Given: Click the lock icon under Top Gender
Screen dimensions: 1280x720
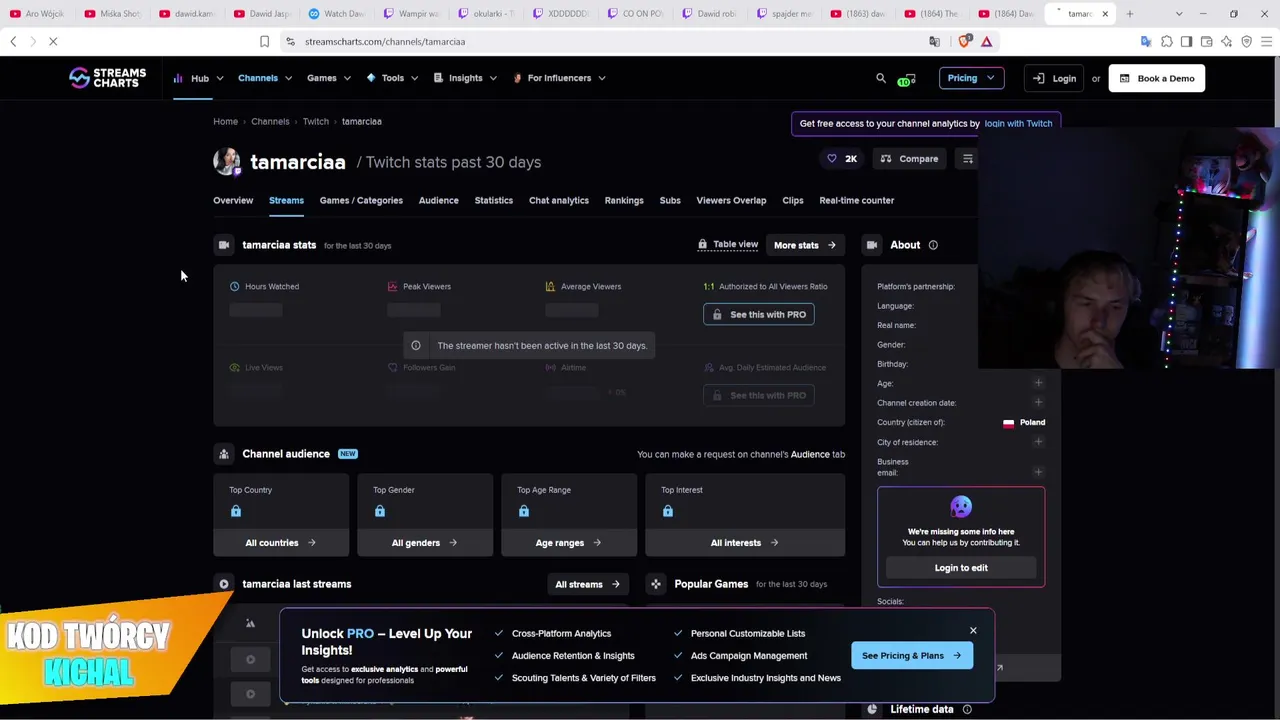Looking at the screenshot, I should pos(380,511).
